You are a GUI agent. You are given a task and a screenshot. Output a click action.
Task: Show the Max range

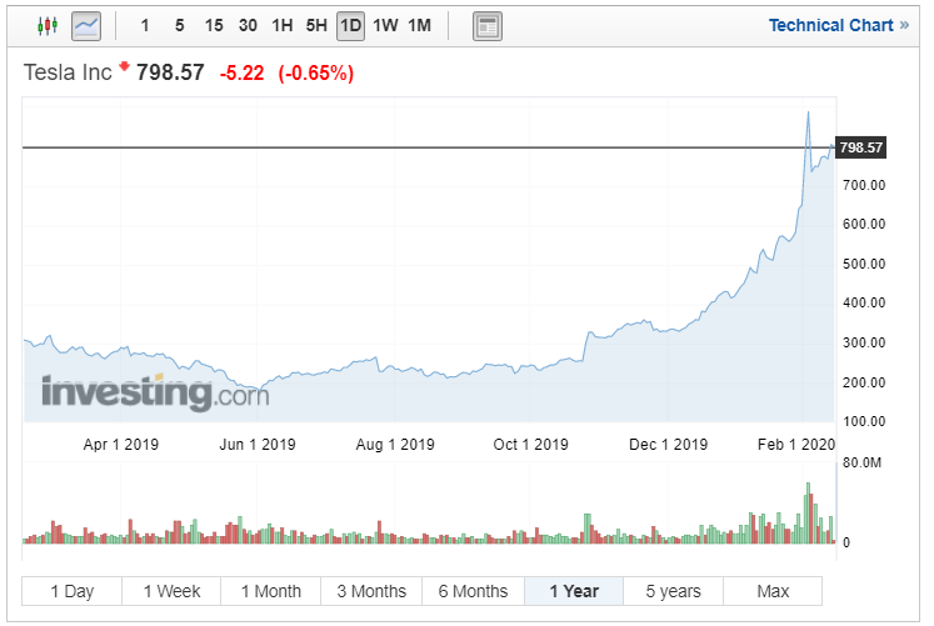coord(773,591)
